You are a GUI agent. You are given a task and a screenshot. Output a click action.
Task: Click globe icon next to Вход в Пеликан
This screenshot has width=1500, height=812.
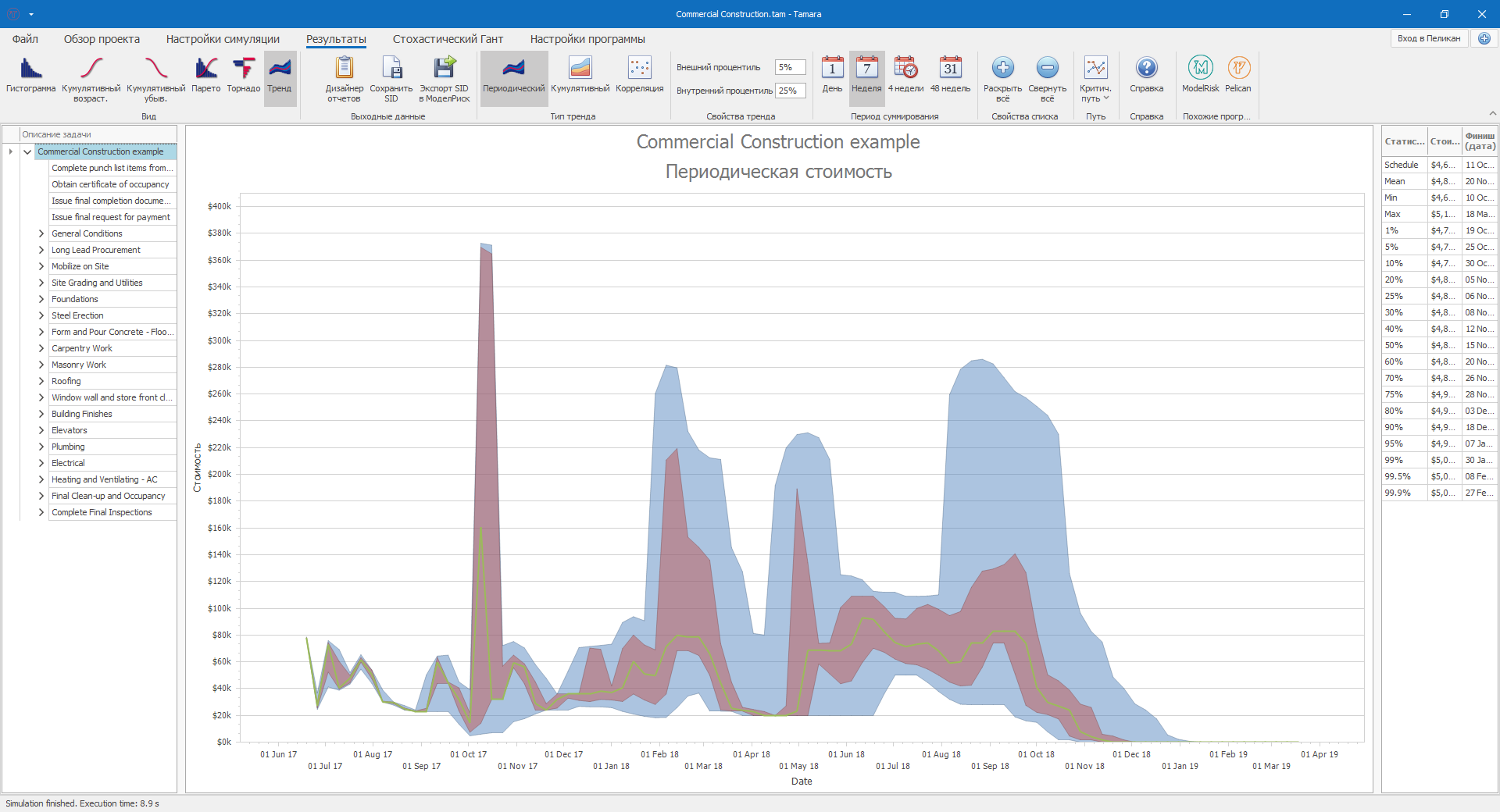pyautogui.click(x=1484, y=38)
